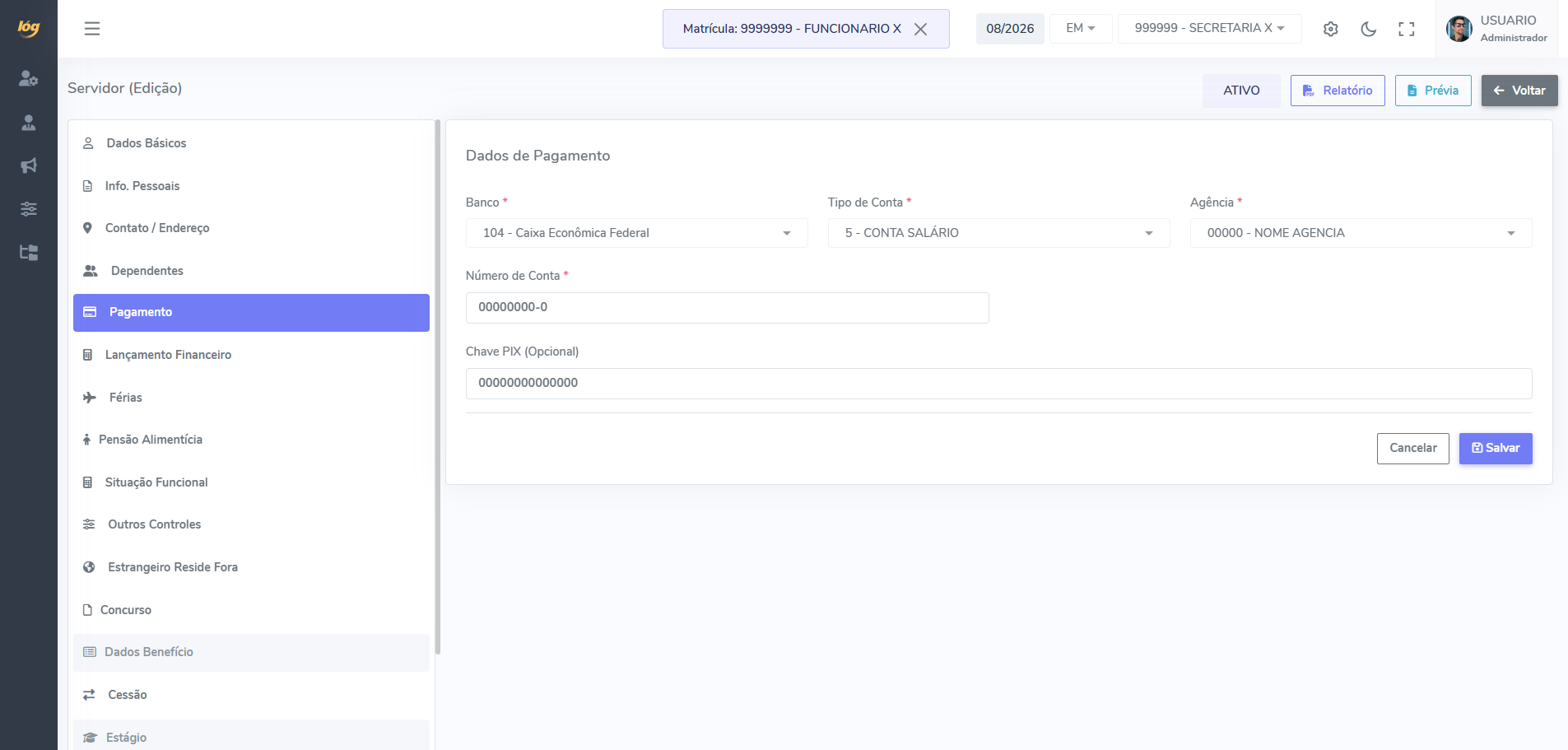Toggle dark mode moon icon

[1369, 29]
